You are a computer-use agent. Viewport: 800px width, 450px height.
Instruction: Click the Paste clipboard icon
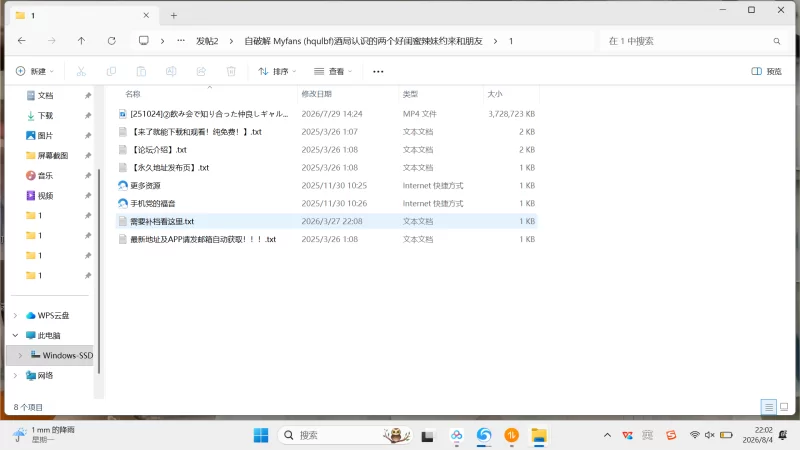[x=141, y=71]
